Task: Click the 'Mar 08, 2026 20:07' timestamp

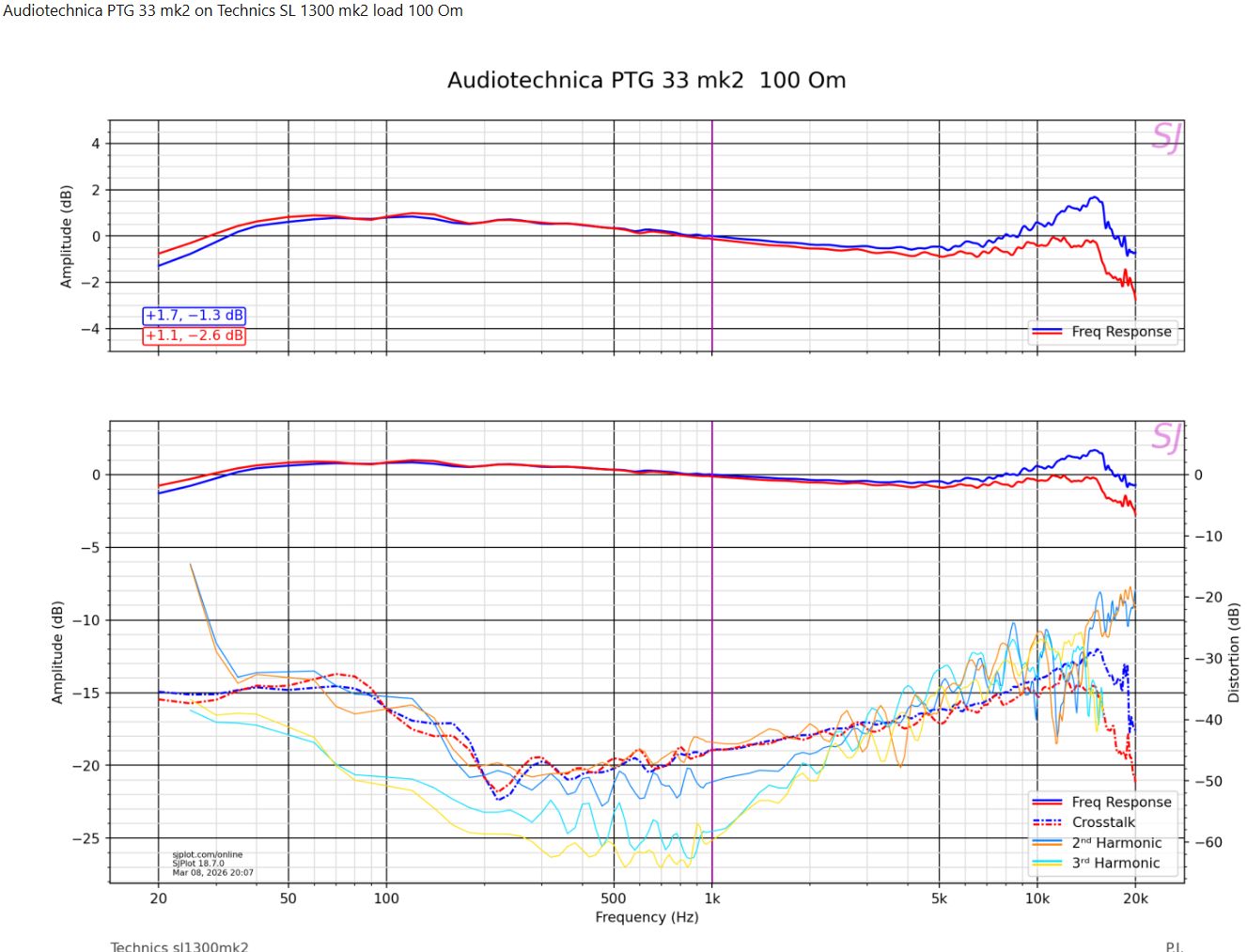Action: tap(212, 872)
